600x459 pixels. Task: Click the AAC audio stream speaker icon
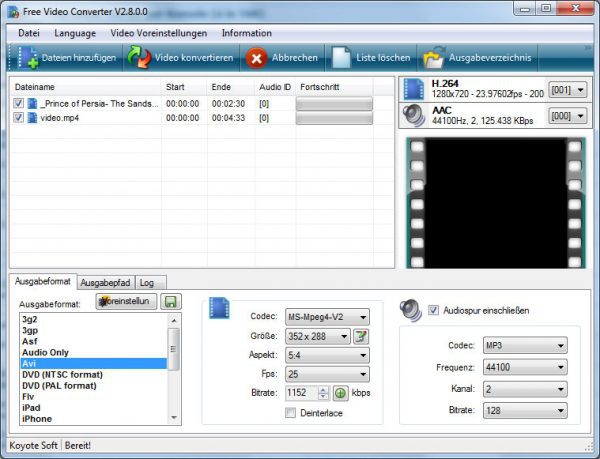[414, 115]
